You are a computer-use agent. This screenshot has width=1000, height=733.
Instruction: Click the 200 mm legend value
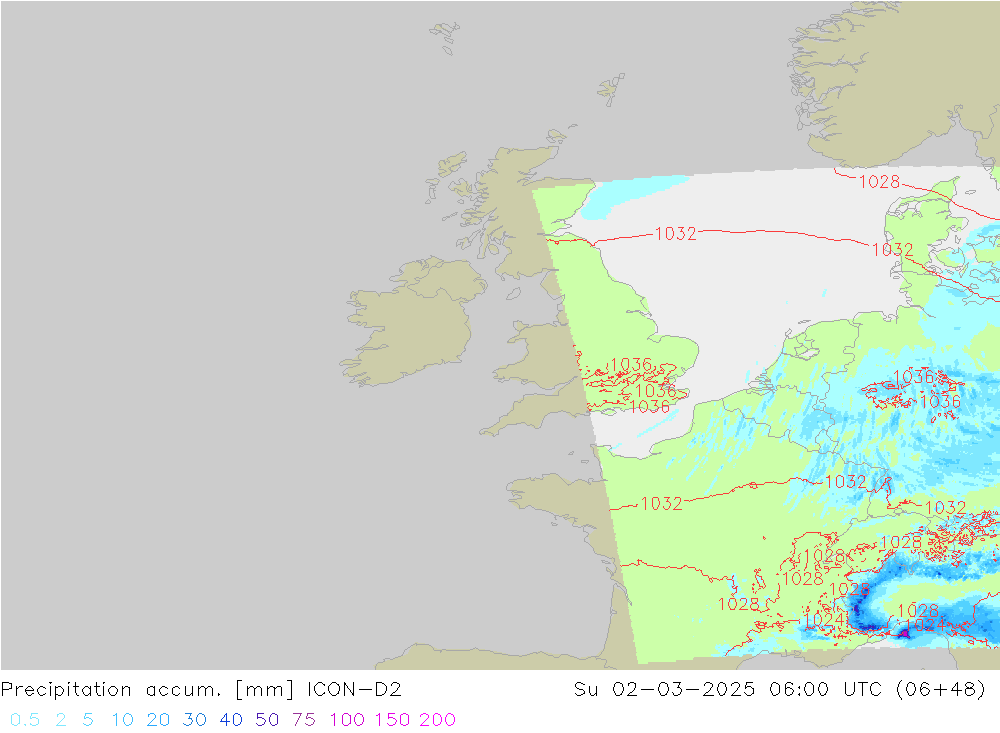(438, 720)
